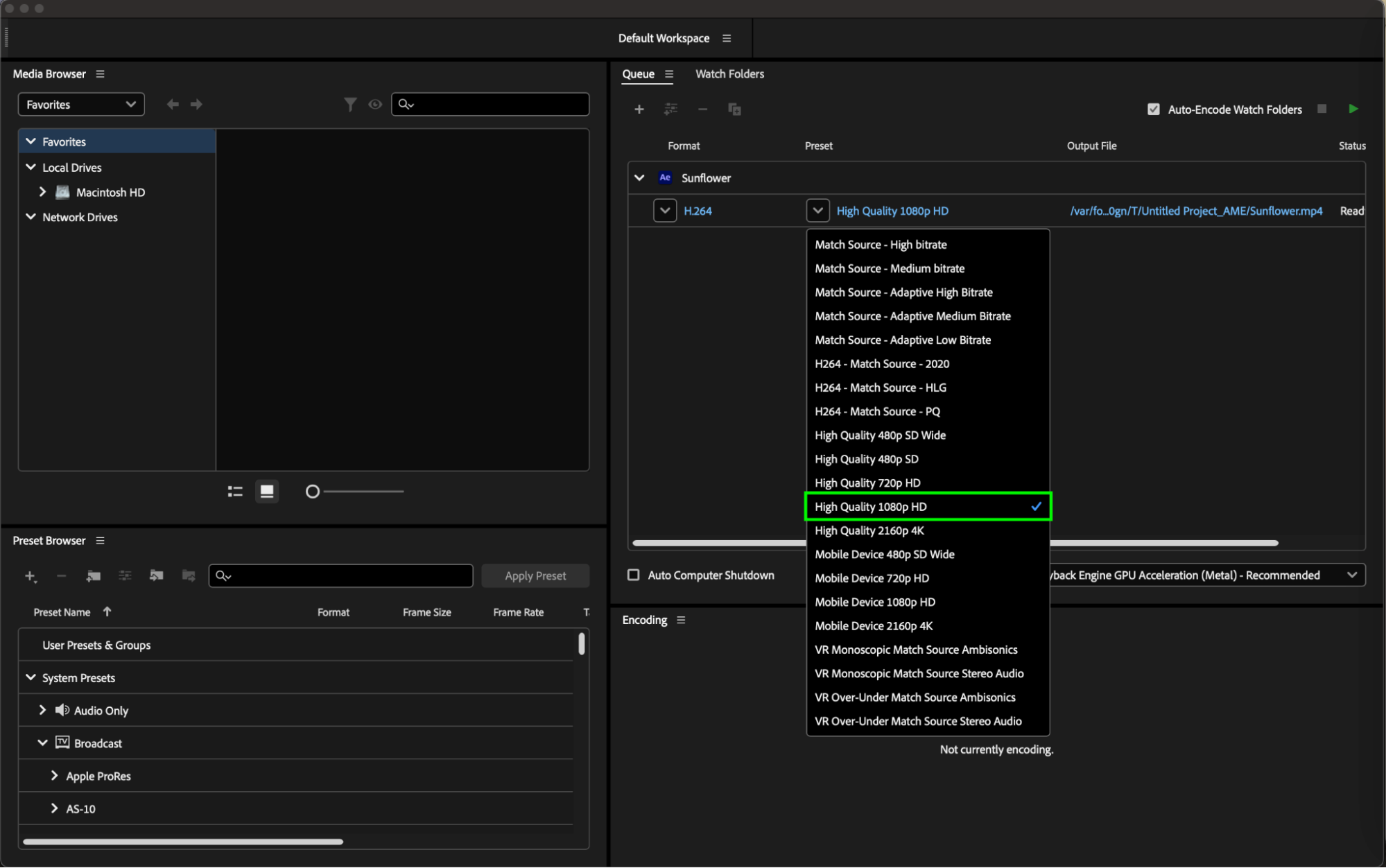Click the Apply Preset button

click(535, 575)
